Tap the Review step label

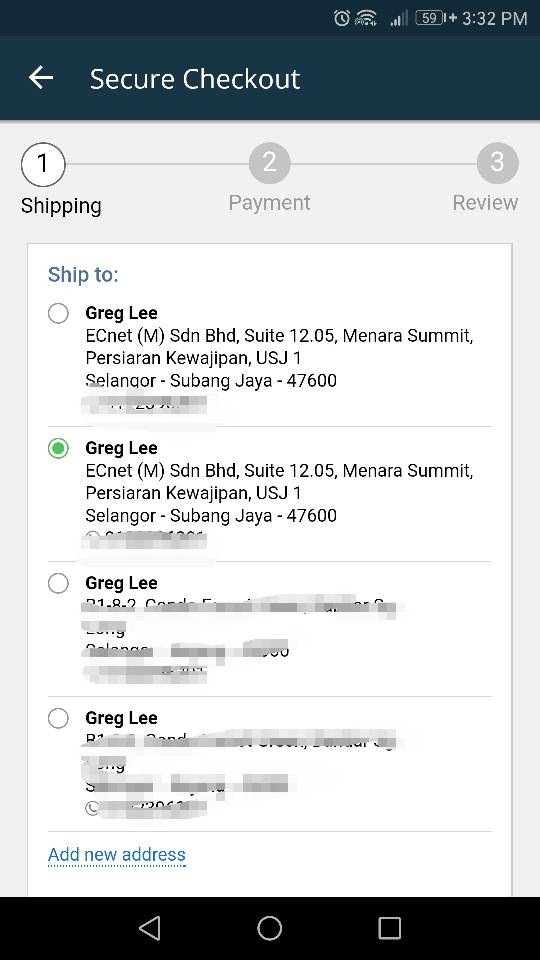pos(485,203)
